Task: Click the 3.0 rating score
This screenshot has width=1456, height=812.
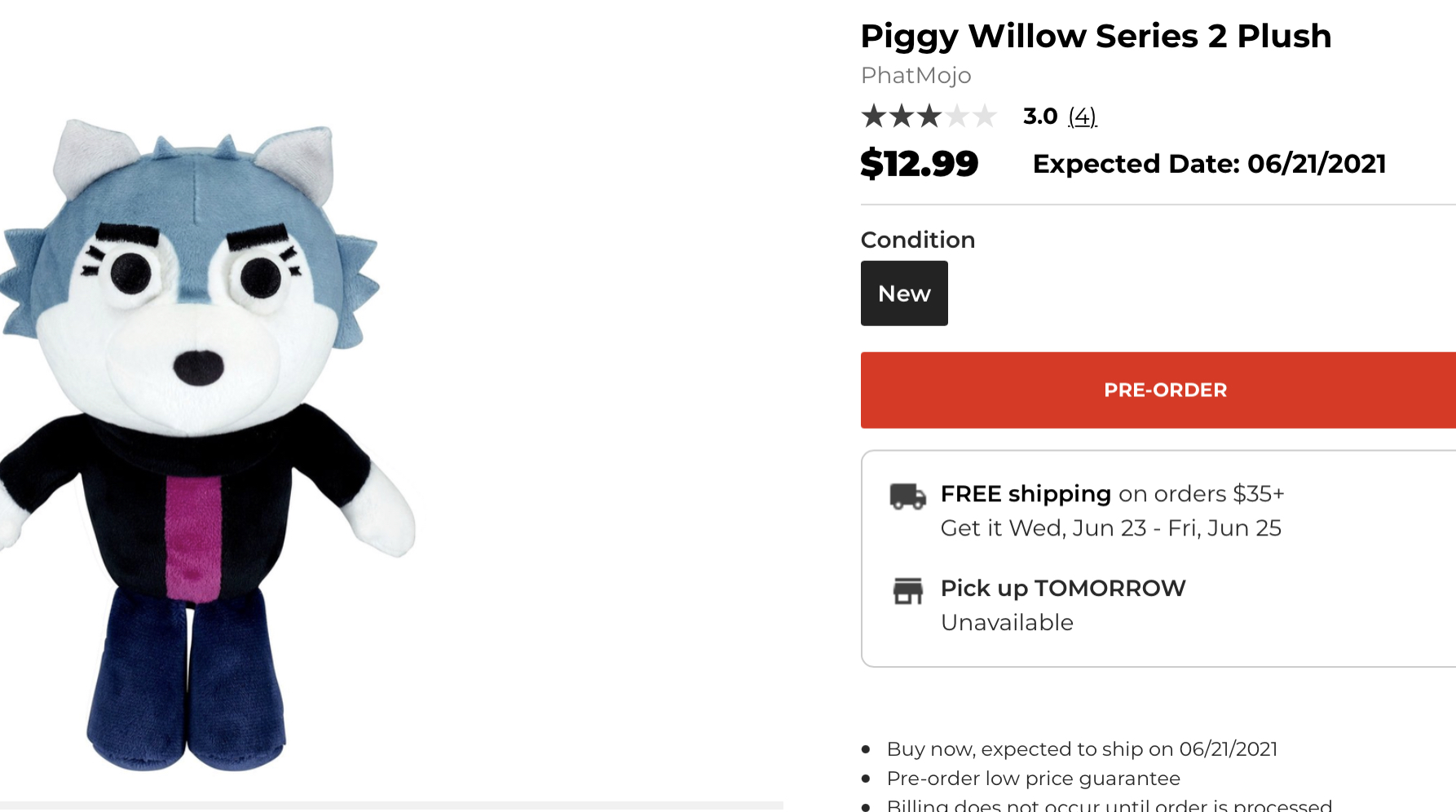Action: pos(1040,117)
